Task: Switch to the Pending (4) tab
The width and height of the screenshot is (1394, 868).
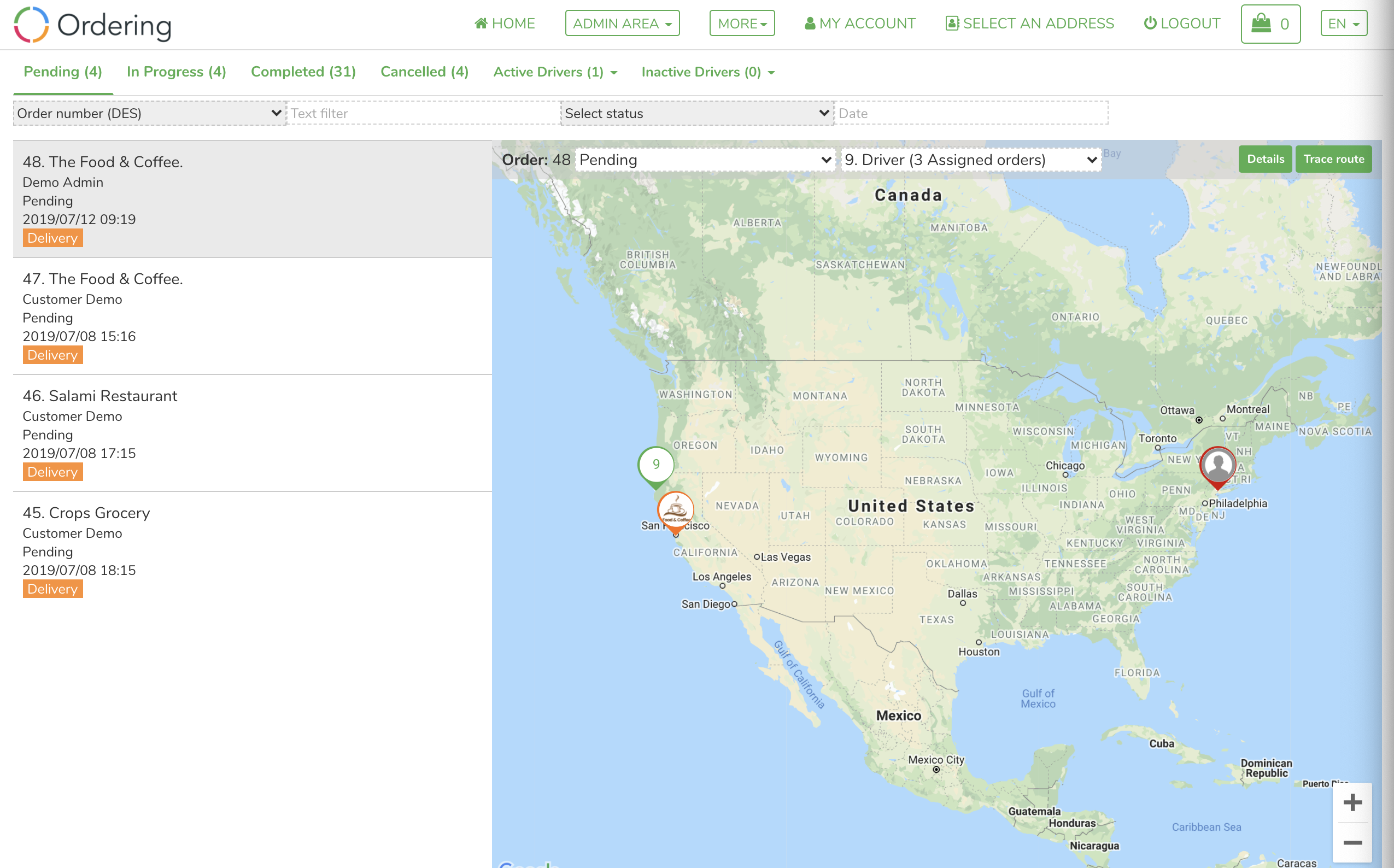Action: (62, 72)
